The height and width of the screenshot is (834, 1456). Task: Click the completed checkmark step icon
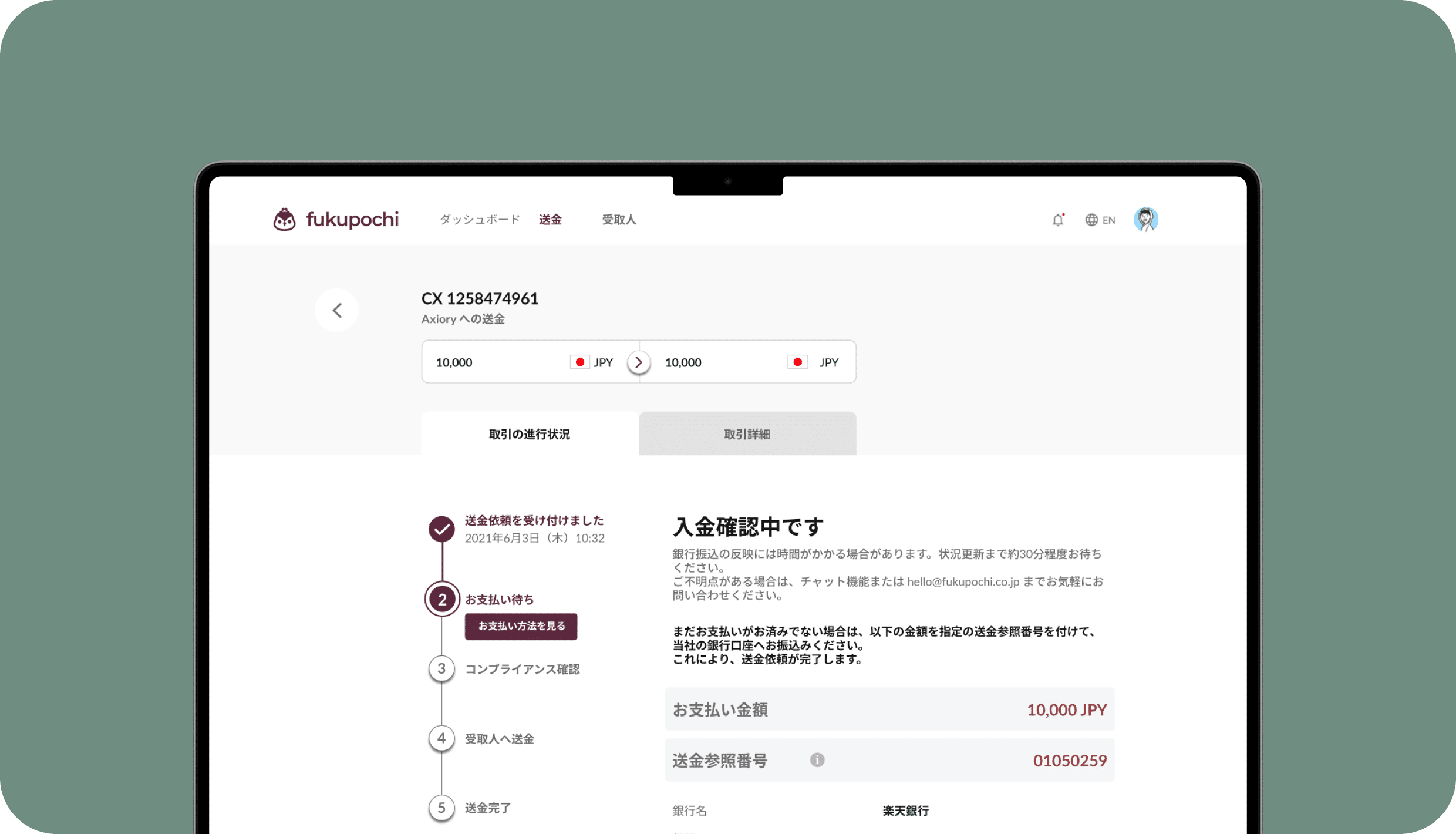pyautogui.click(x=441, y=529)
